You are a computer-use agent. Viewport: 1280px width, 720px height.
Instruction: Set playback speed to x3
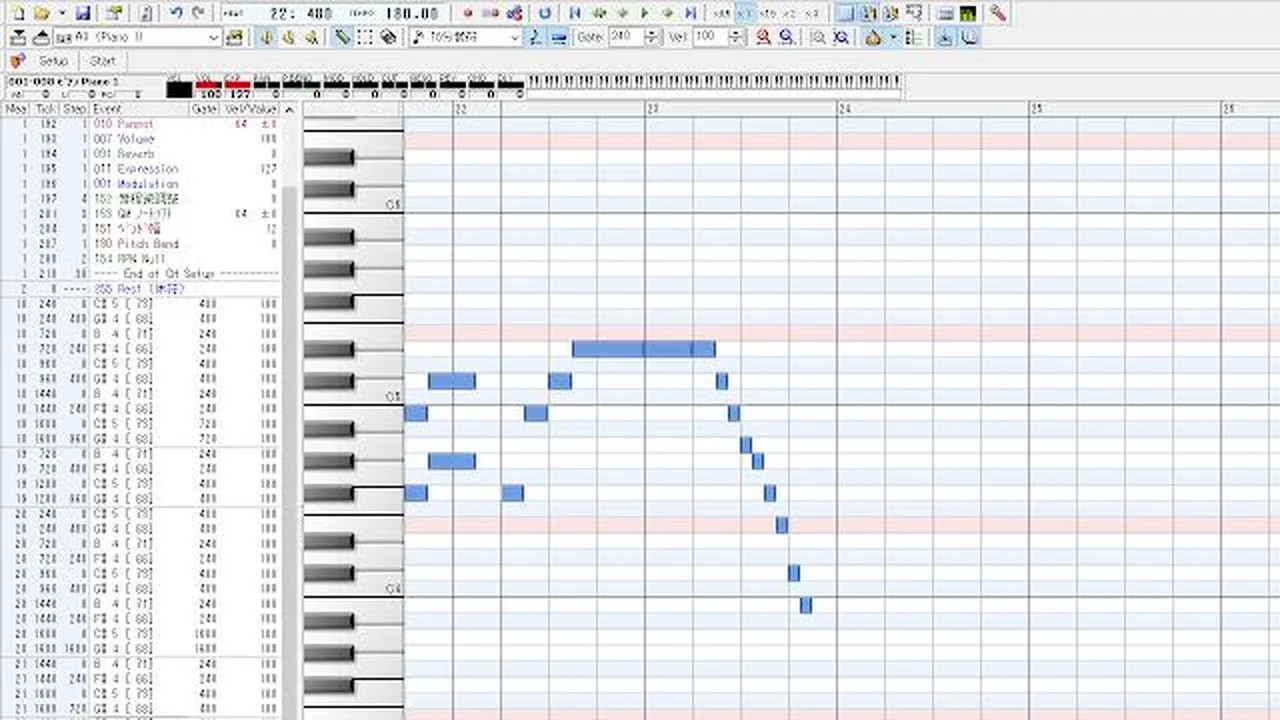point(812,14)
